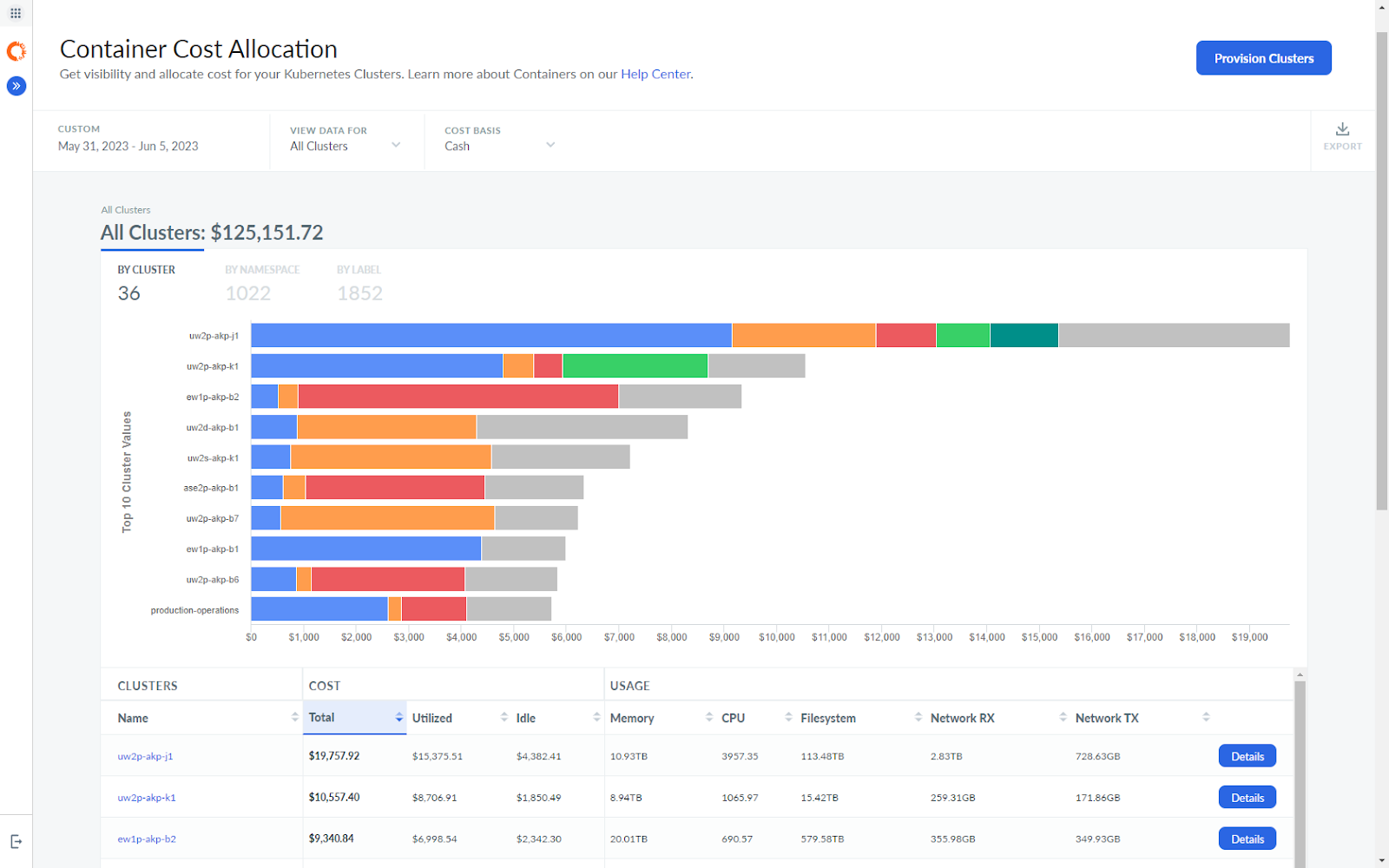Sort by Network TX column arrows
The width and height of the screenshot is (1389, 868).
[x=1206, y=717]
